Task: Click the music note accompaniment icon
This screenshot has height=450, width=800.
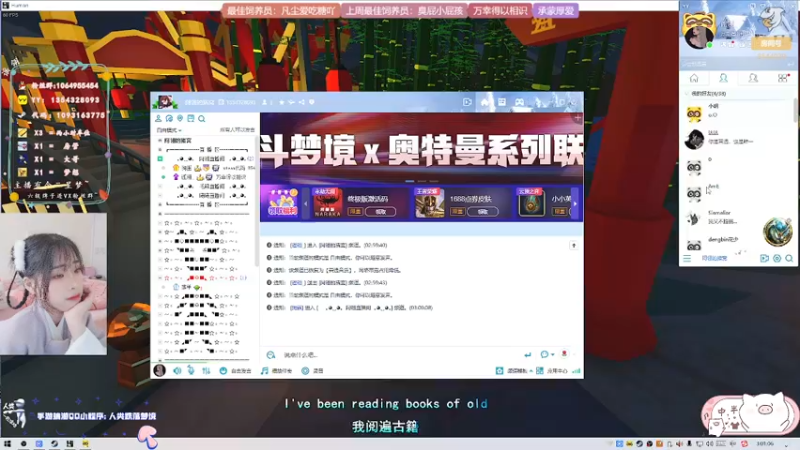Action: (264, 371)
